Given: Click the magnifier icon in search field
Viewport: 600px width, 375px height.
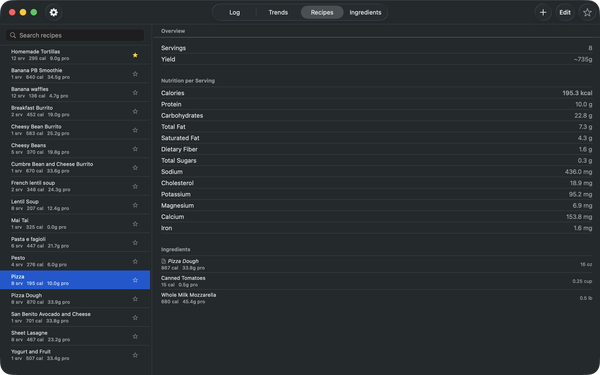Looking at the screenshot, I should (13, 35).
